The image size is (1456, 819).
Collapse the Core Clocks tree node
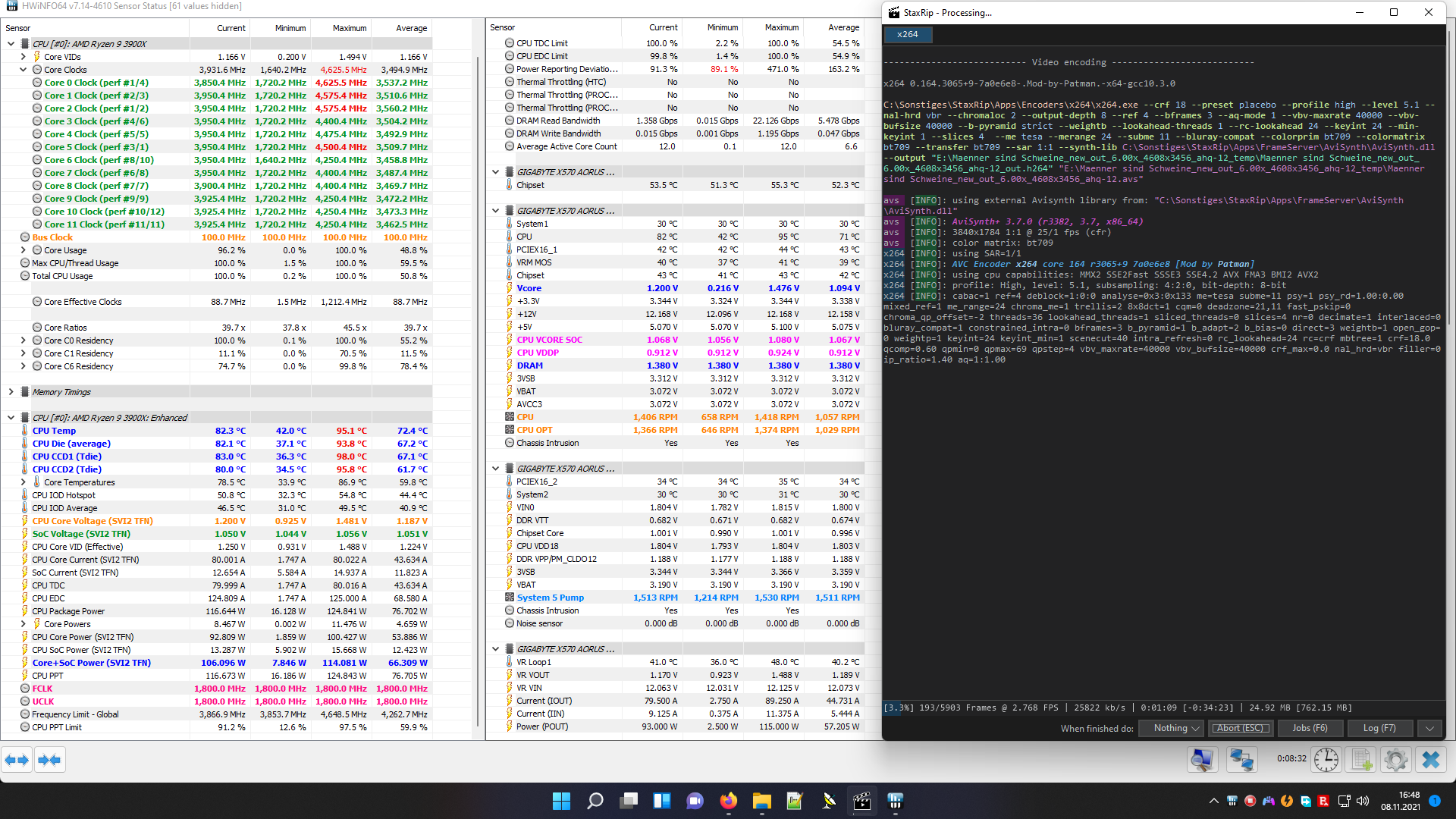click(24, 70)
